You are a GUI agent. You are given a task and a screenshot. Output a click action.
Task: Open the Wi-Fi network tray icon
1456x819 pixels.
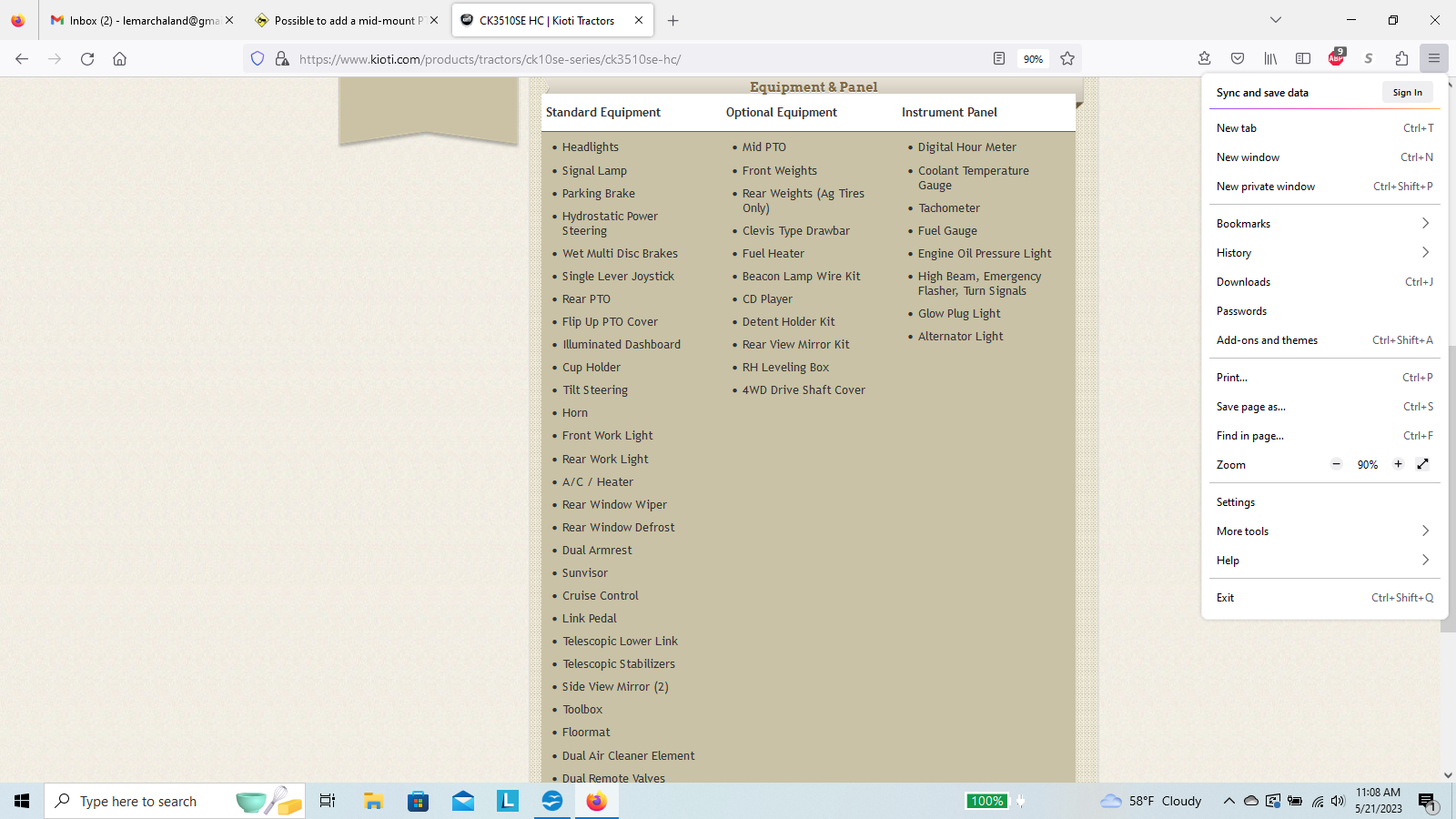pos(1317,801)
